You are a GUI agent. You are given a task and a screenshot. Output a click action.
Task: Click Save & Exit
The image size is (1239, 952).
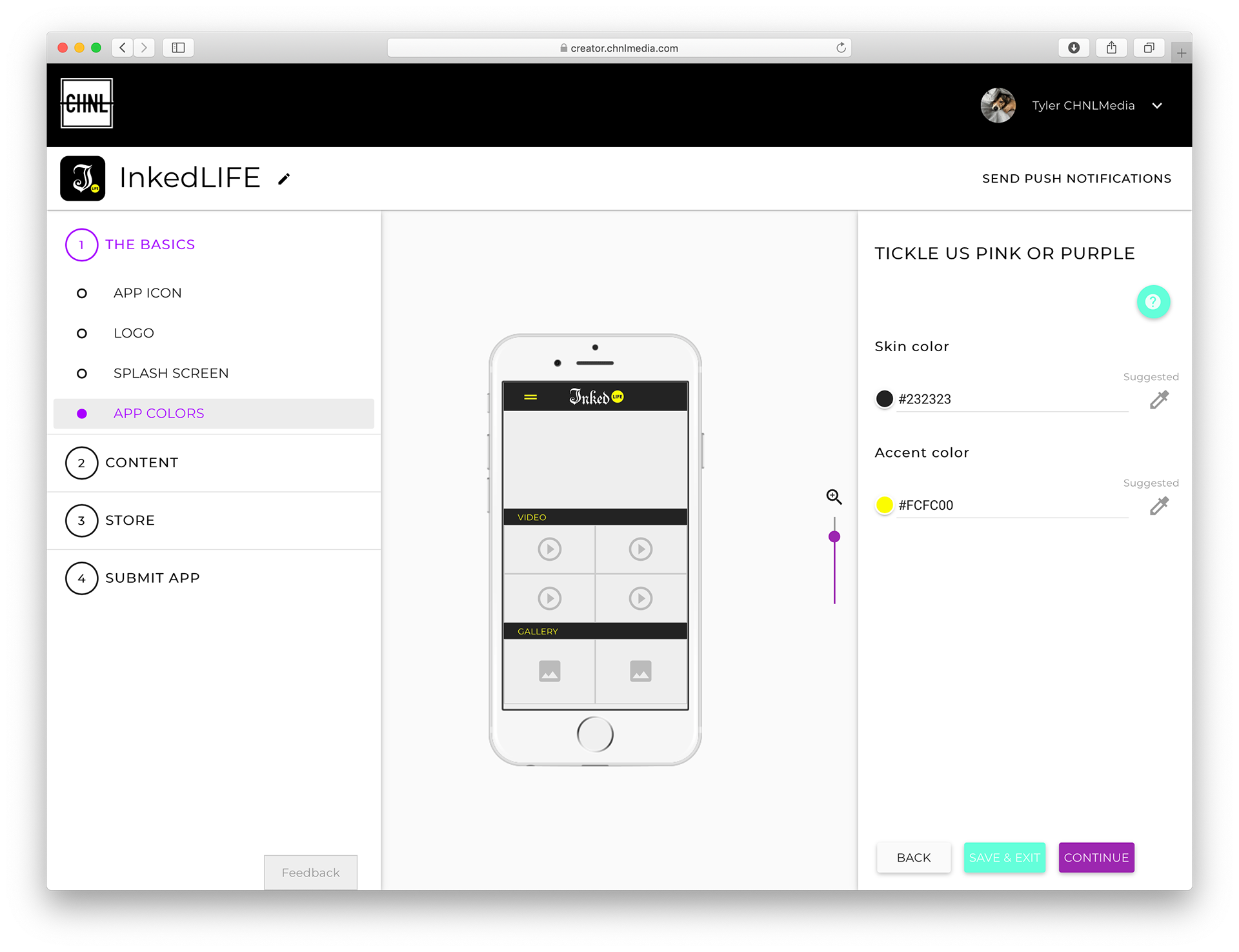tap(1004, 858)
